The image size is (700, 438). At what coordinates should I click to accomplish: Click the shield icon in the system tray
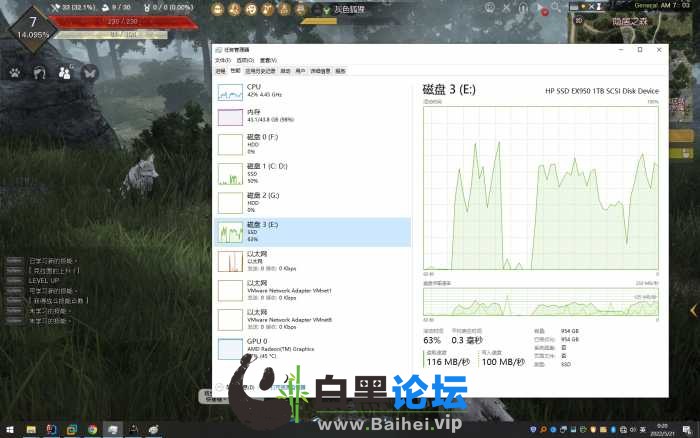pyautogui.click(x=533, y=430)
